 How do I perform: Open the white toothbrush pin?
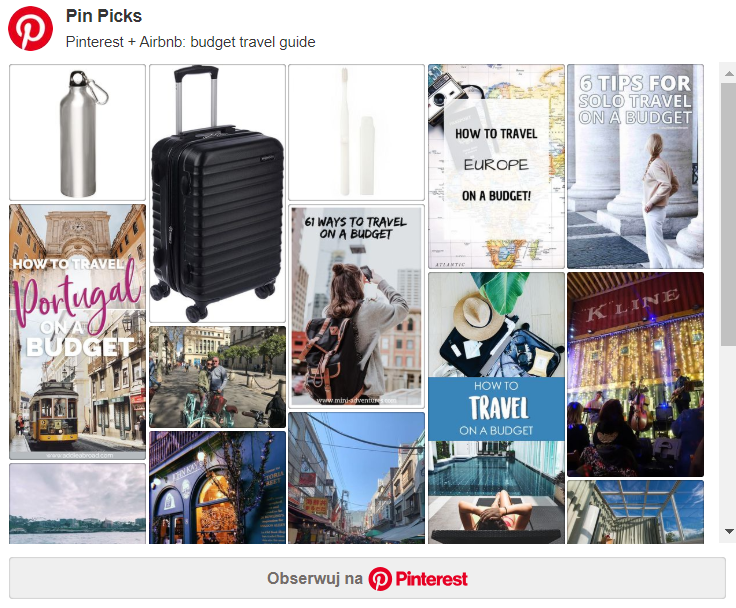[x=356, y=132]
